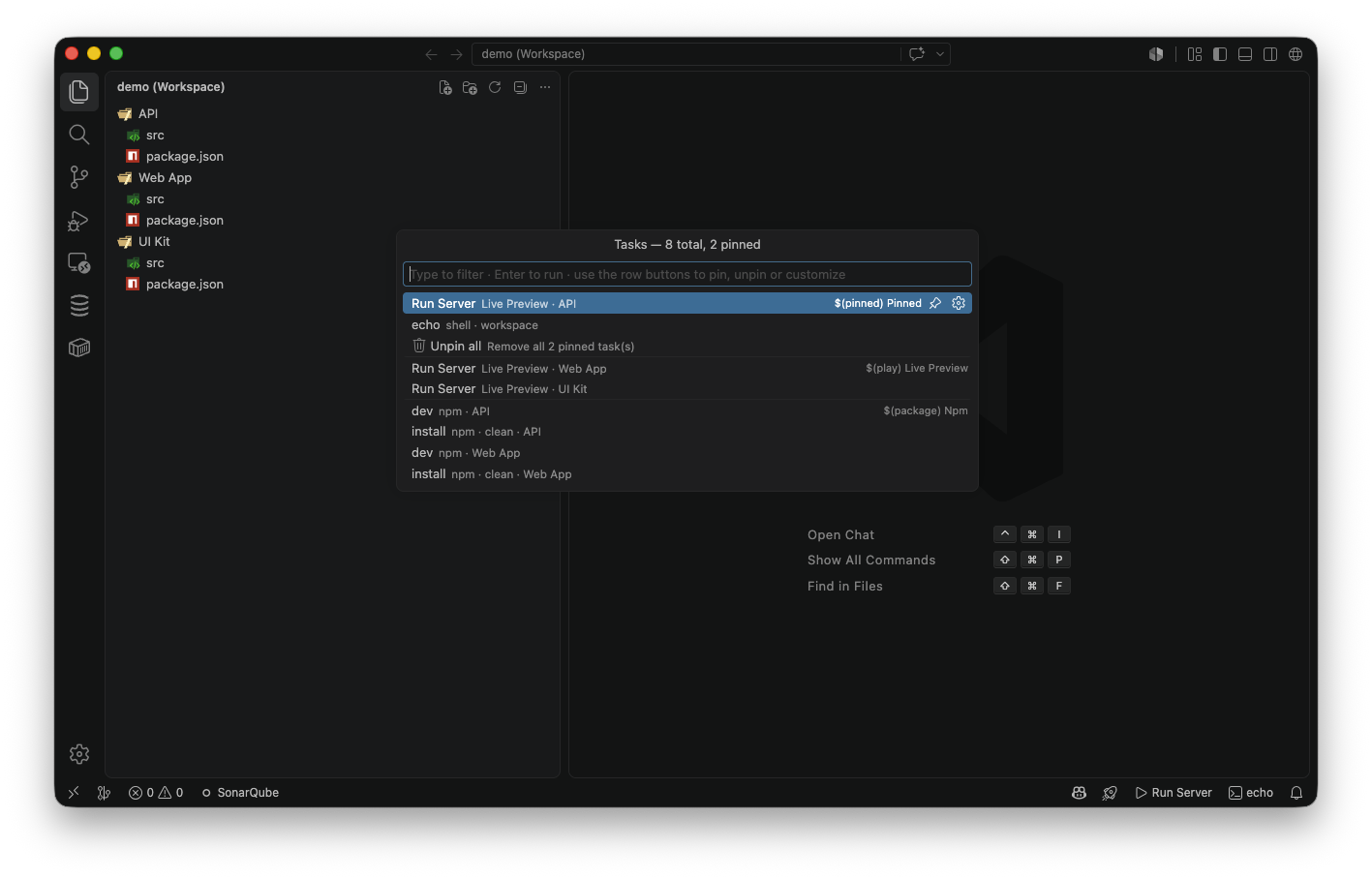Open Explorer more actions ellipsis menu
Screen dimensions: 1372x879
click(545, 87)
